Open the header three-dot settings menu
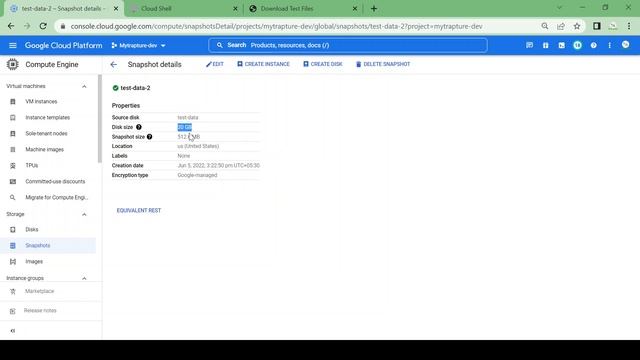The height and width of the screenshot is (360, 640). coord(609,45)
